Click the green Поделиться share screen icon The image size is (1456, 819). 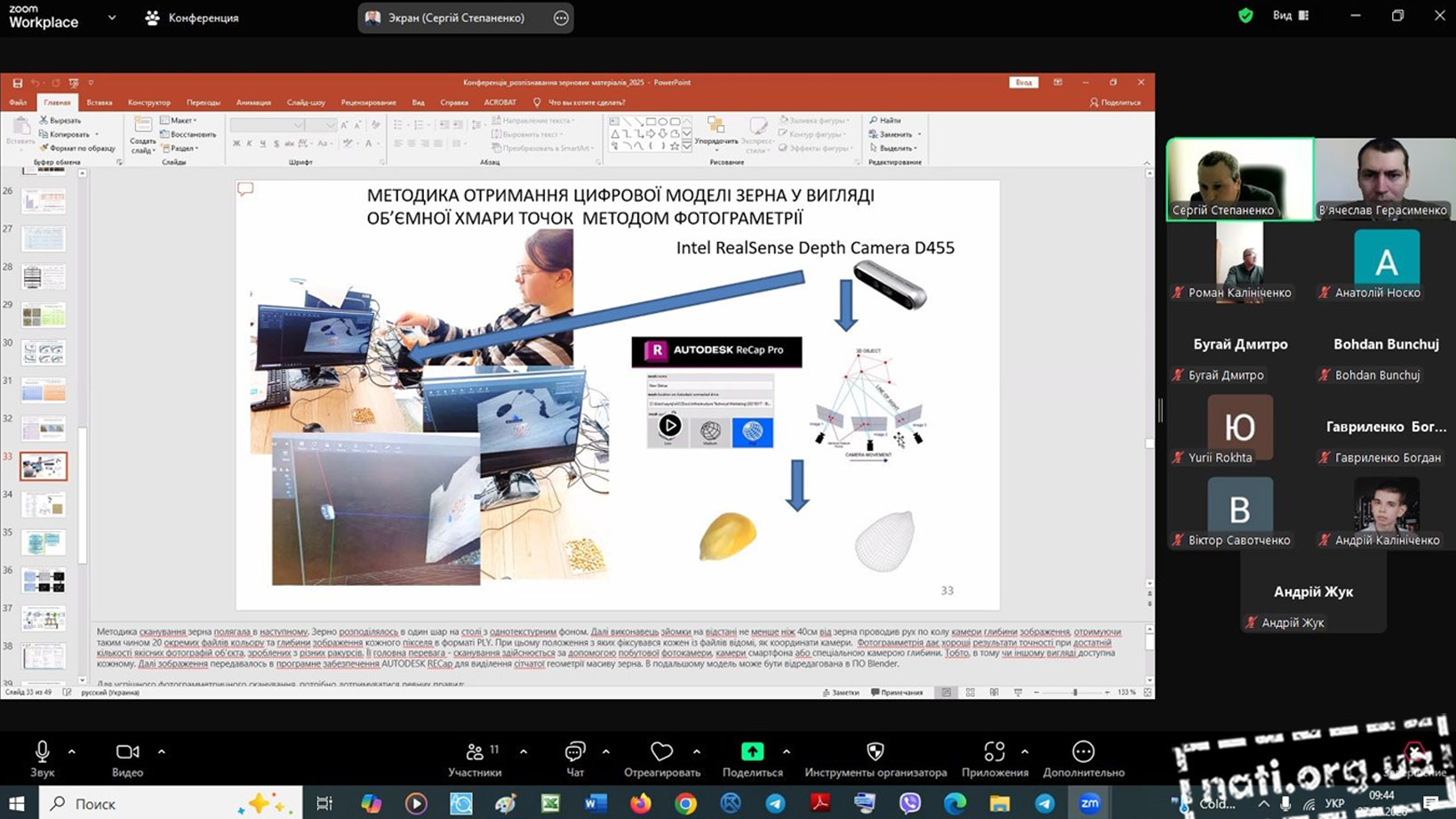(752, 752)
